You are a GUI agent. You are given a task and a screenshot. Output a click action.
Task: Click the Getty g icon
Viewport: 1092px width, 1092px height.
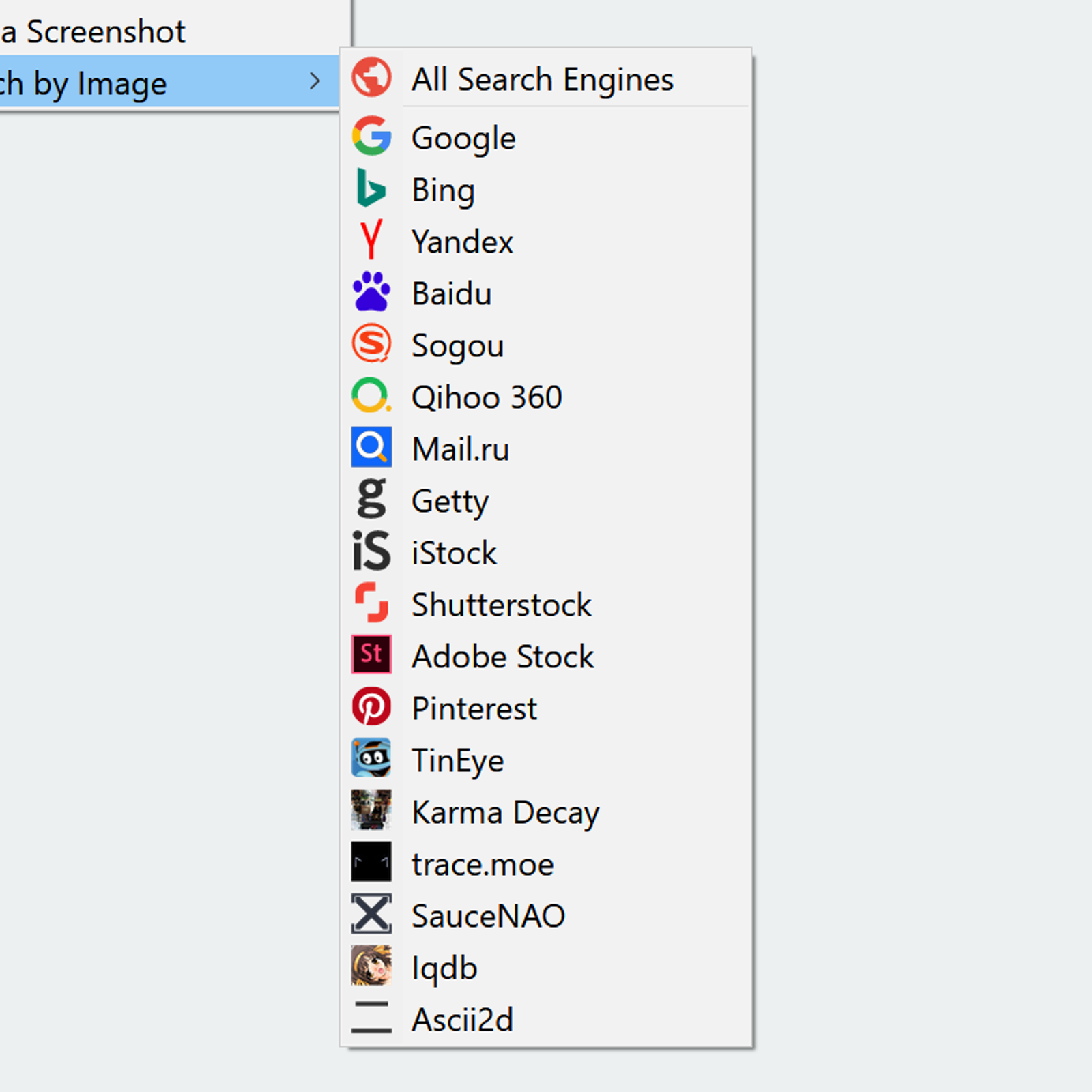pyautogui.click(x=371, y=499)
